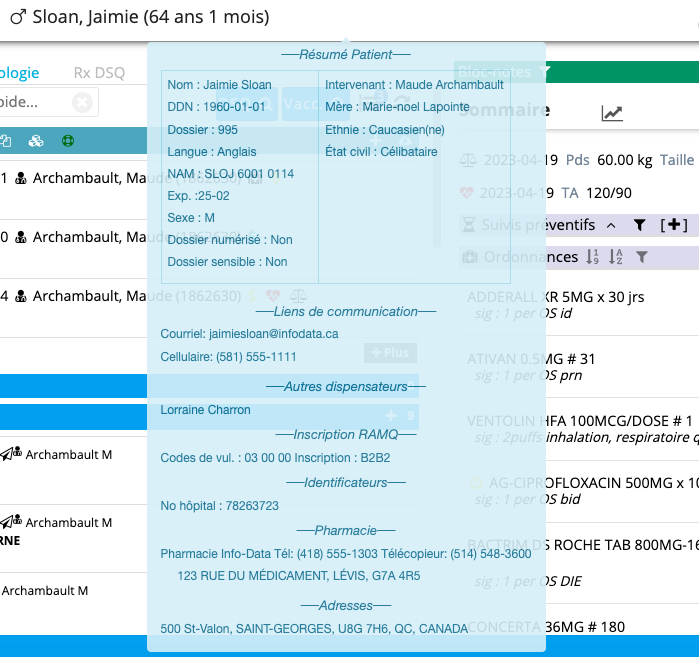Click Lorraine Charron under Autres dispensateurs
Viewport: 699px width, 657px height.
tap(206, 410)
